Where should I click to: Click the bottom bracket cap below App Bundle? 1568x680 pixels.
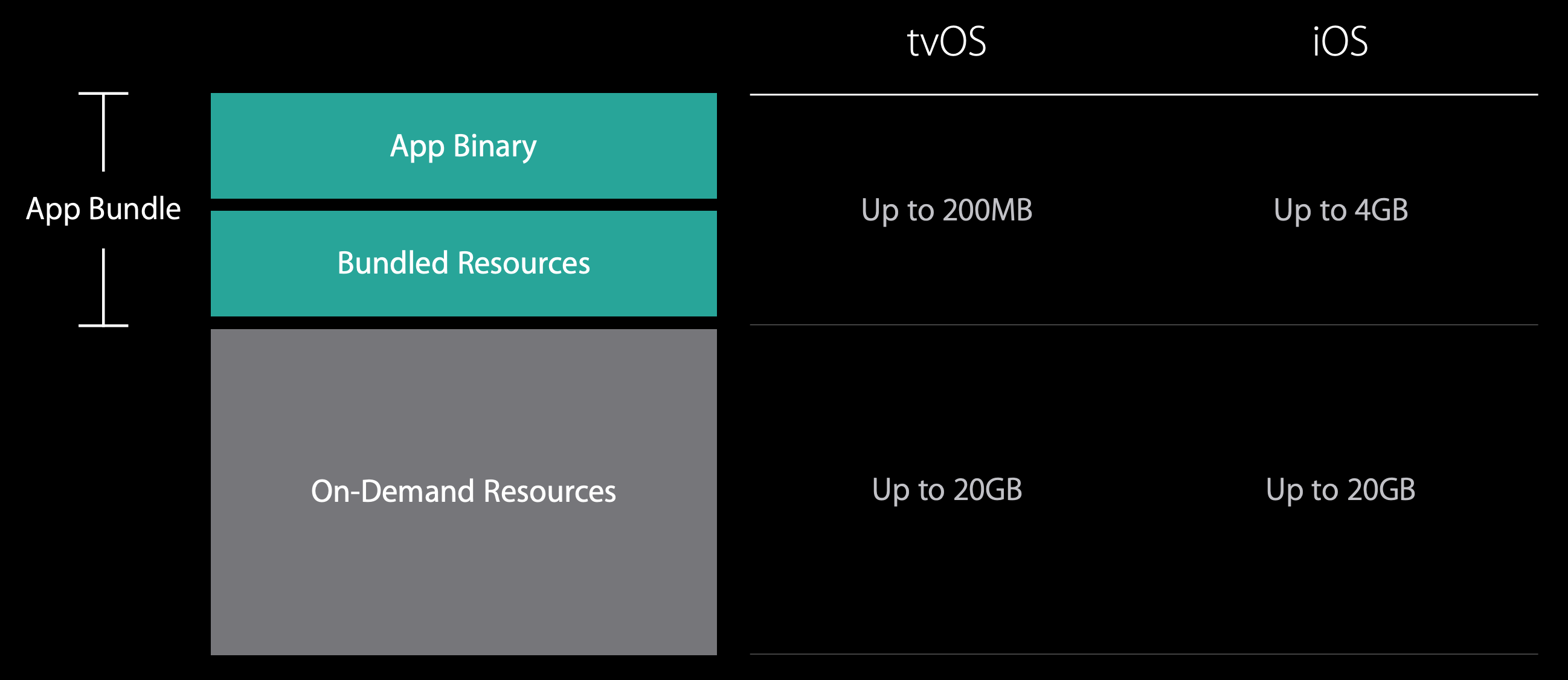[x=103, y=326]
